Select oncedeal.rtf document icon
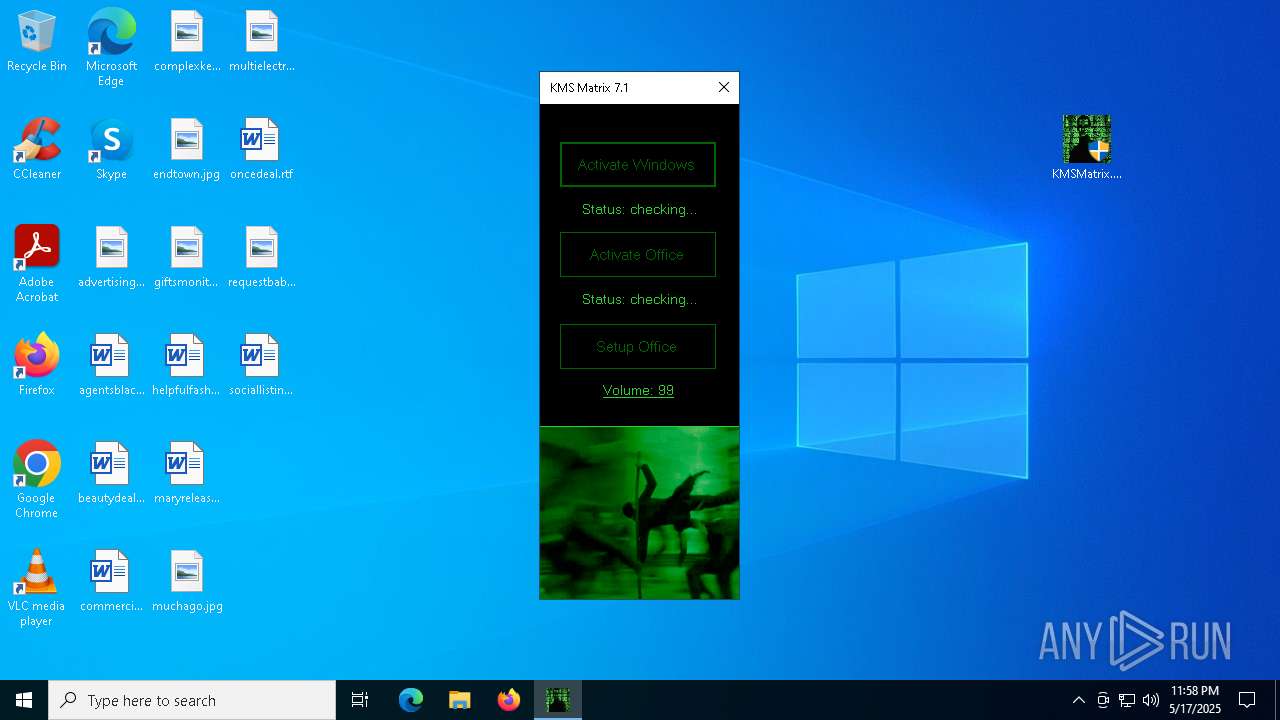 262,150
